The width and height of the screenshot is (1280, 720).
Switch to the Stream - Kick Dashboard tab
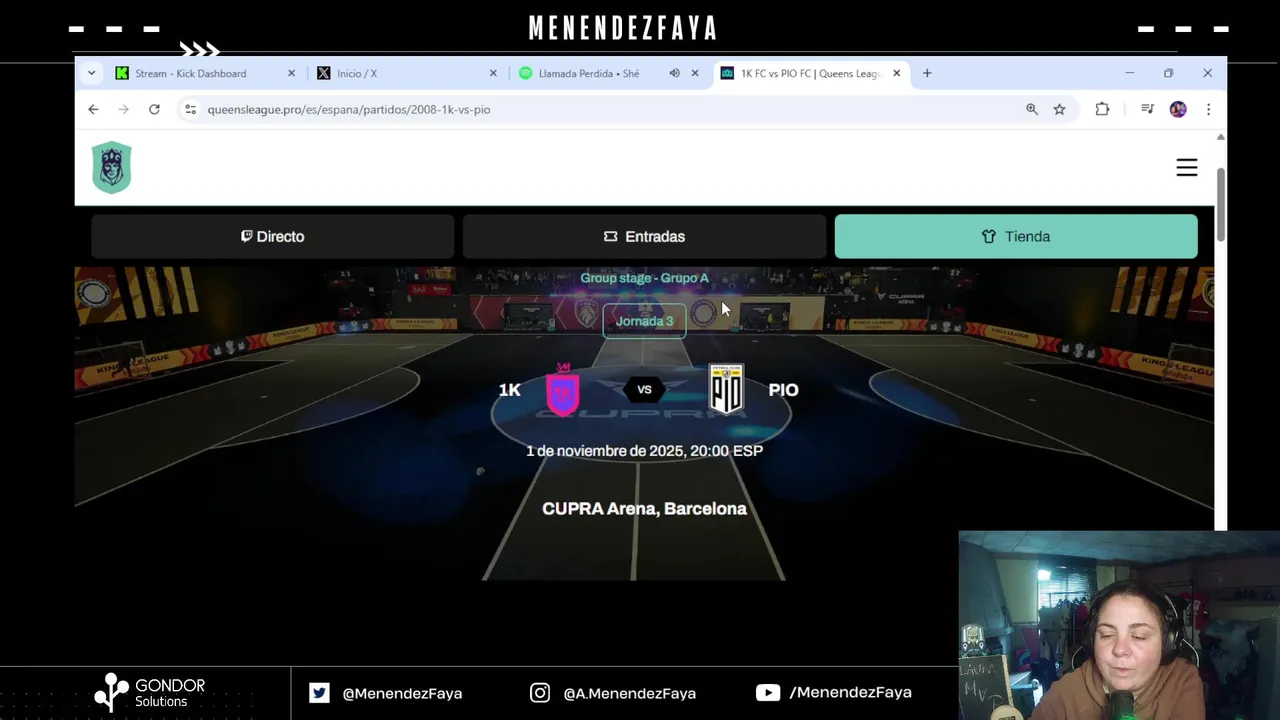(x=205, y=73)
